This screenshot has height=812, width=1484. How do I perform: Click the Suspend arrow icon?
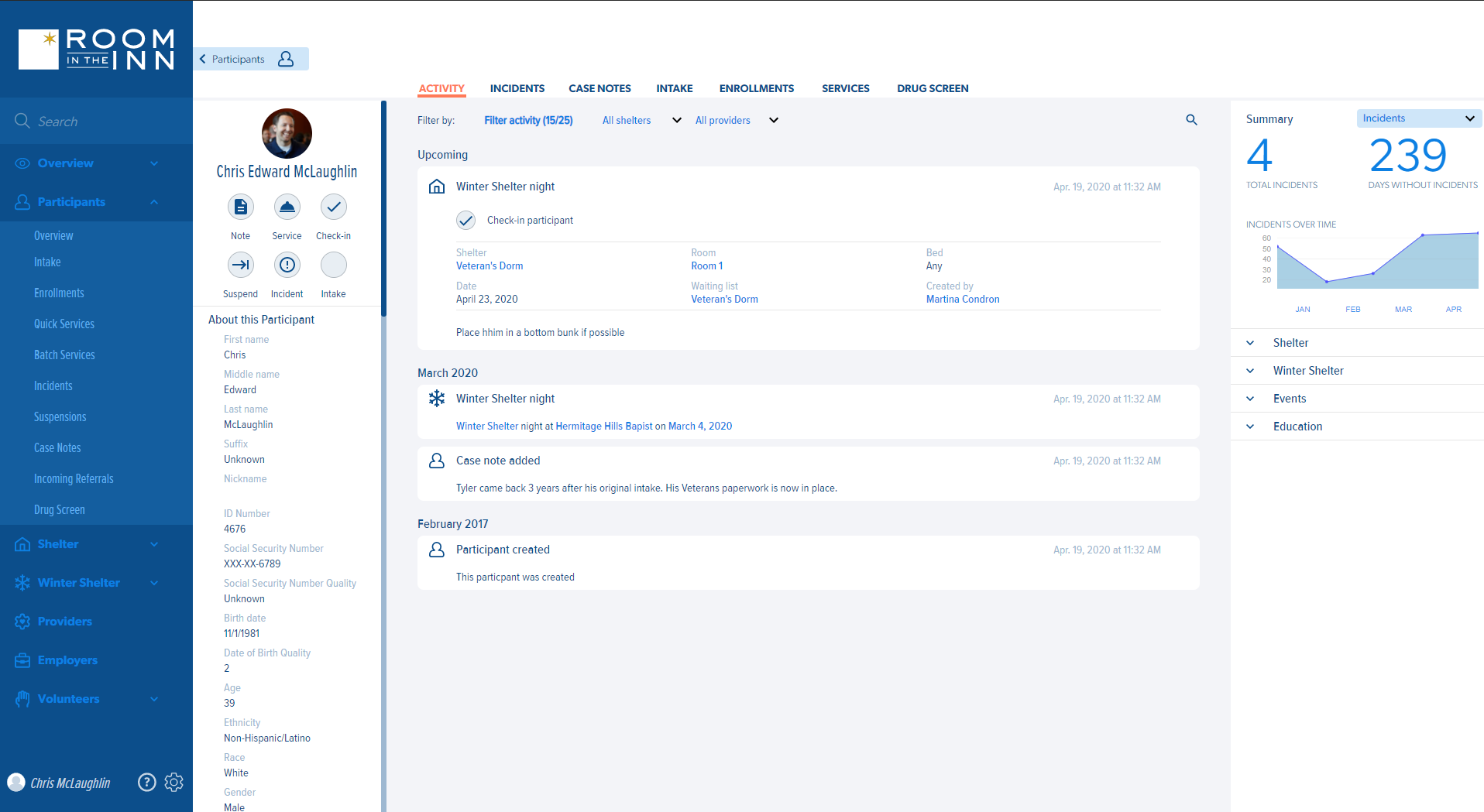[x=240, y=266]
